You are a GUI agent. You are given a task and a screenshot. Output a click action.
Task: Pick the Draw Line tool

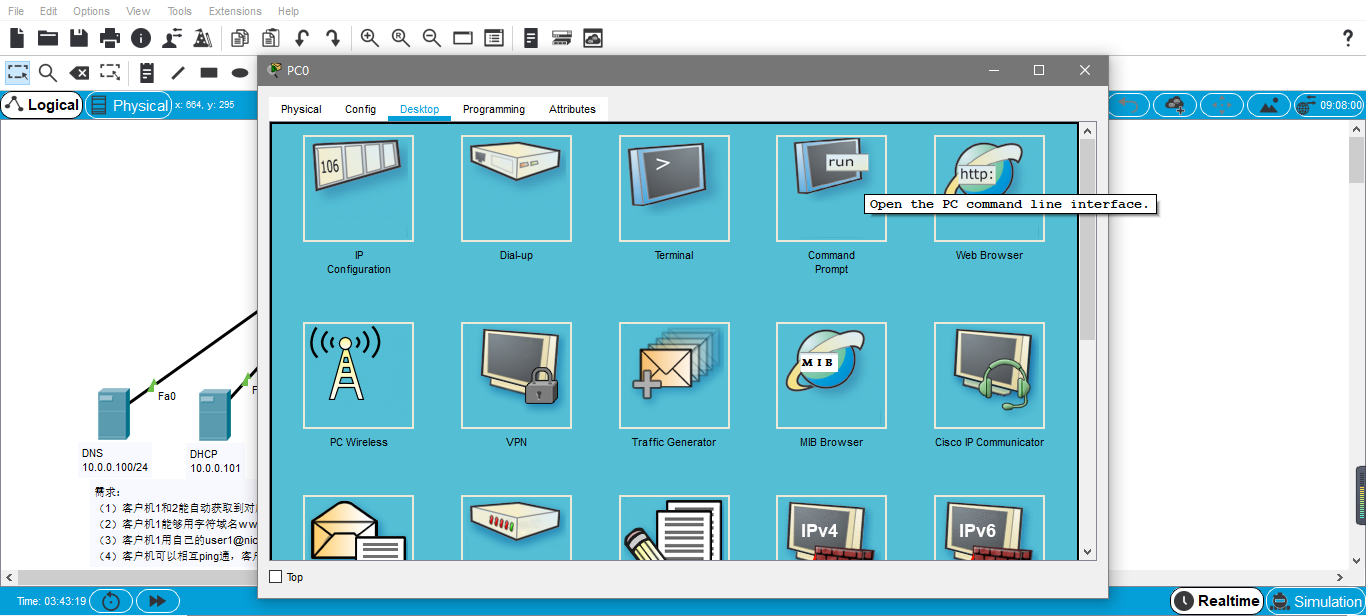tap(178, 72)
